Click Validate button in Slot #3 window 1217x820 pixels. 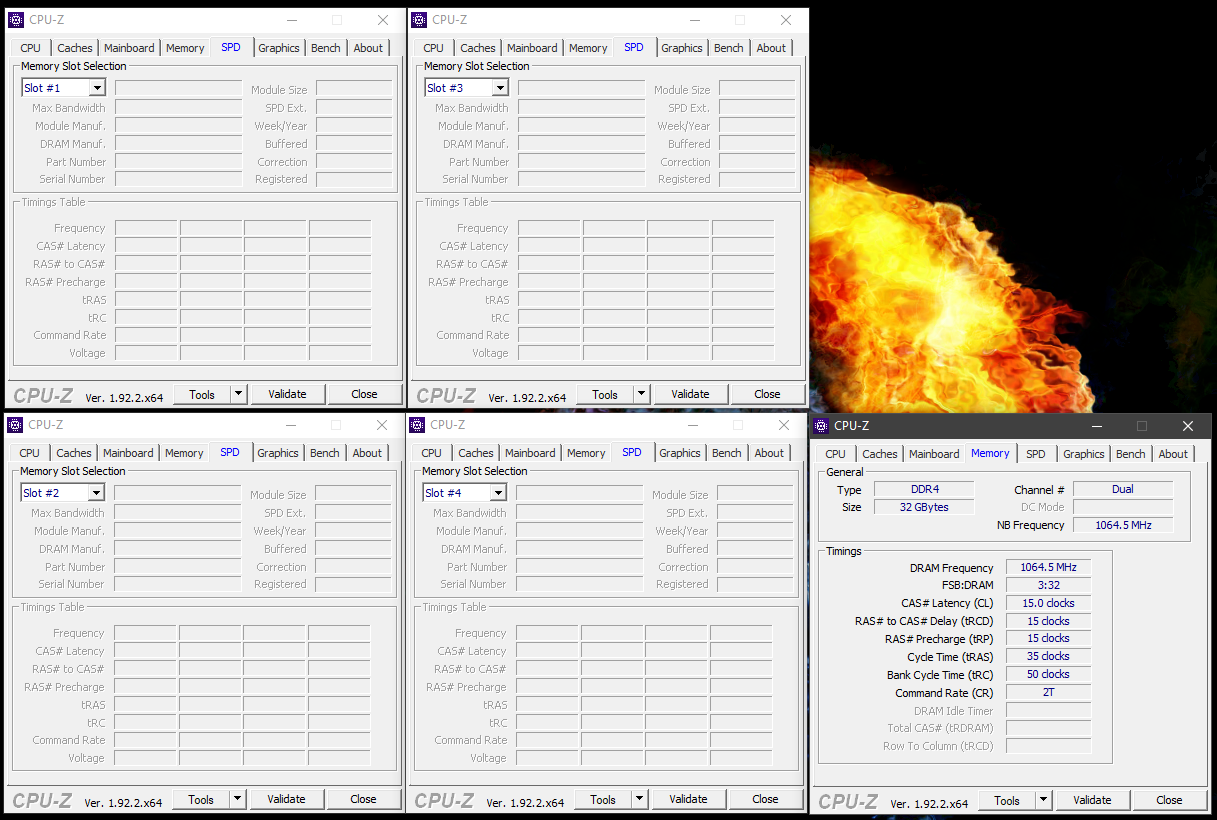pos(690,394)
